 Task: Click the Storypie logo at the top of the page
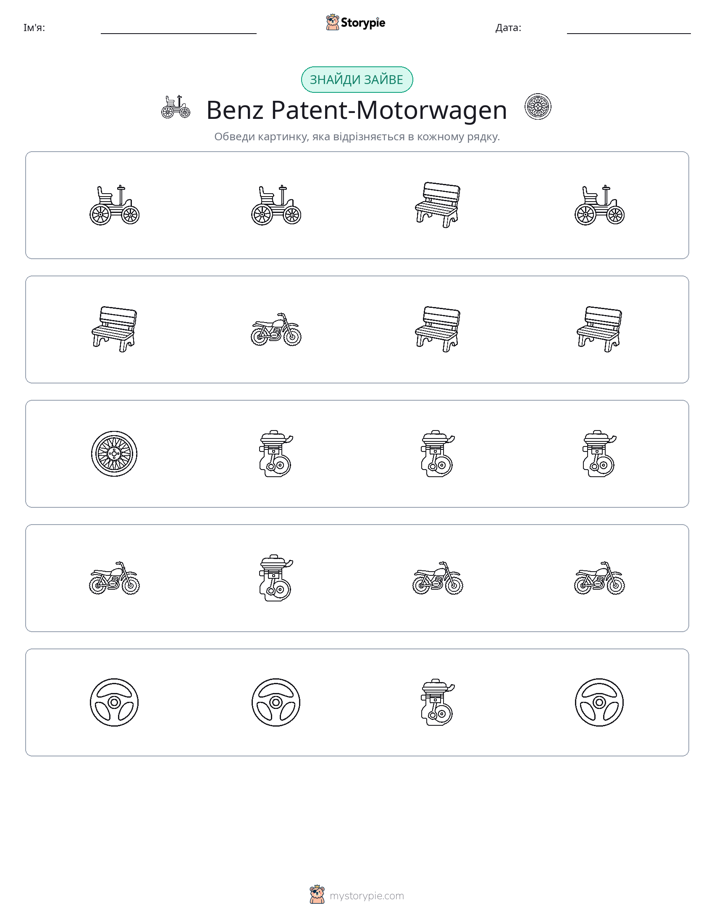(355, 23)
